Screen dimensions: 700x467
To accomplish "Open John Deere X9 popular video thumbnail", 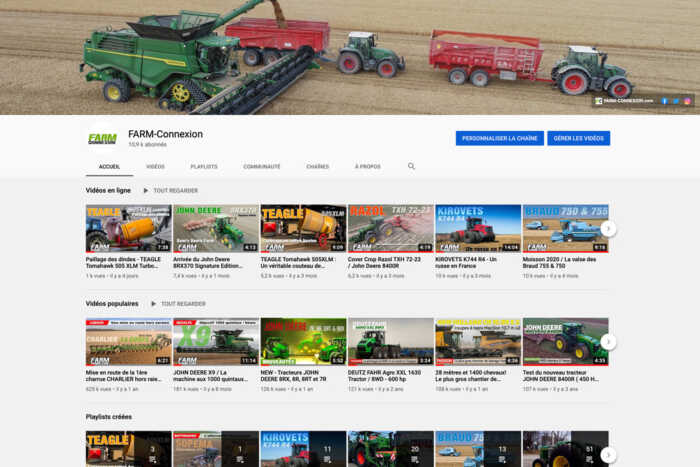I will click(216, 342).
